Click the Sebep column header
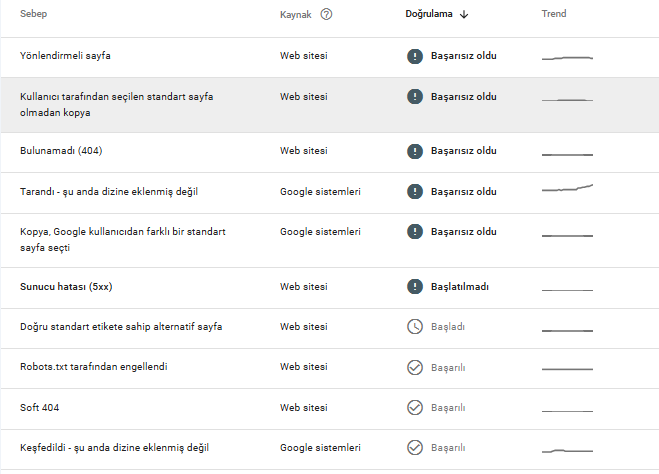 [34, 14]
